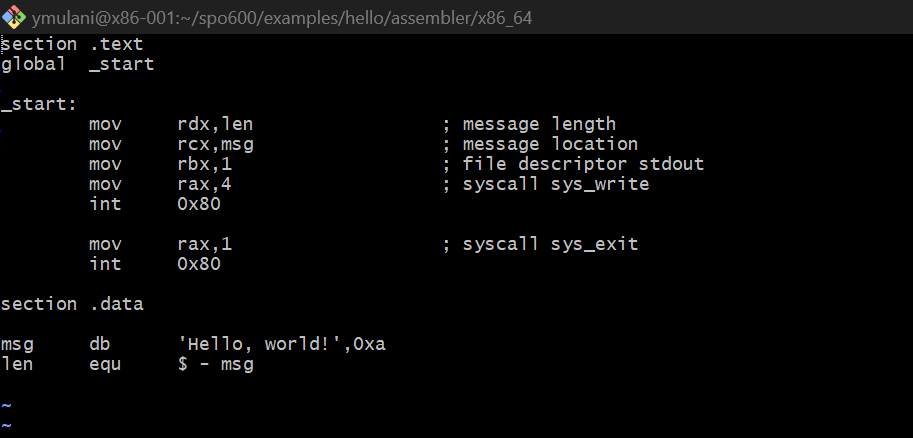Click the '; syscall sys_write' comment
This screenshot has height=438, width=913.
point(546,184)
